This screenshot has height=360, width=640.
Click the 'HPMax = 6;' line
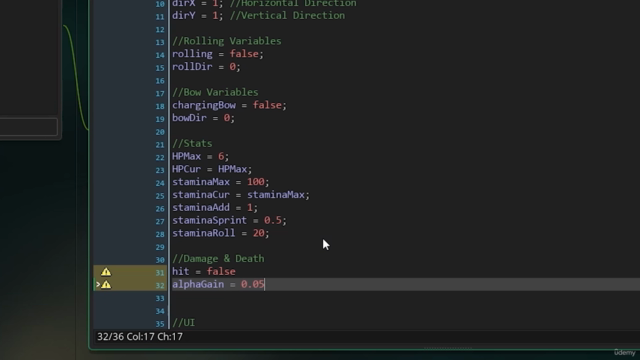pos(201,156)
